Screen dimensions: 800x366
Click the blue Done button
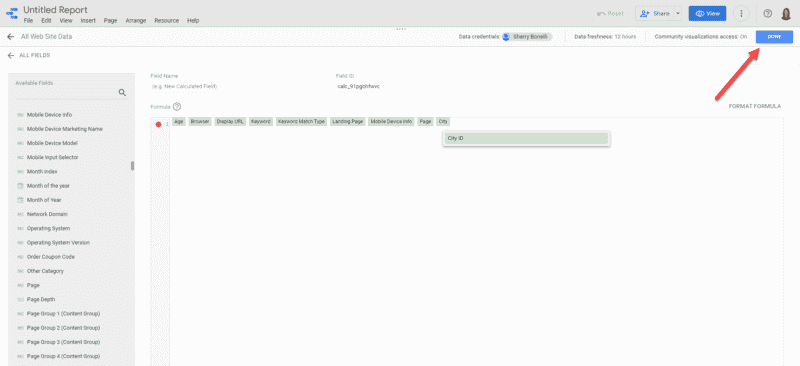774,37
